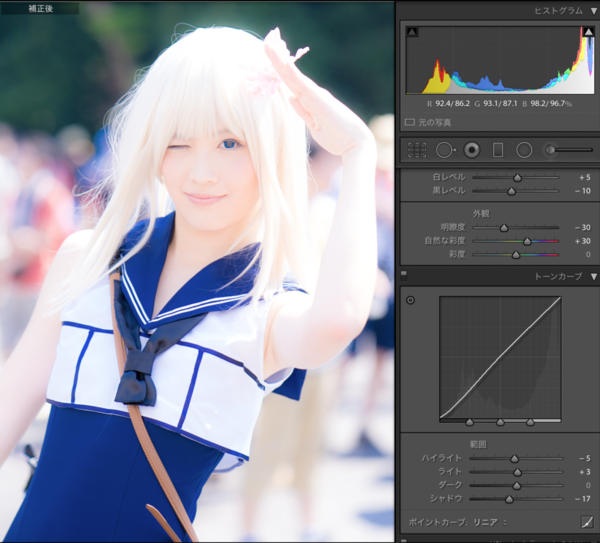Screen dimensions: 600x543
Task: Adjust the 彩度 saturation slider
Action: [516, 255]
